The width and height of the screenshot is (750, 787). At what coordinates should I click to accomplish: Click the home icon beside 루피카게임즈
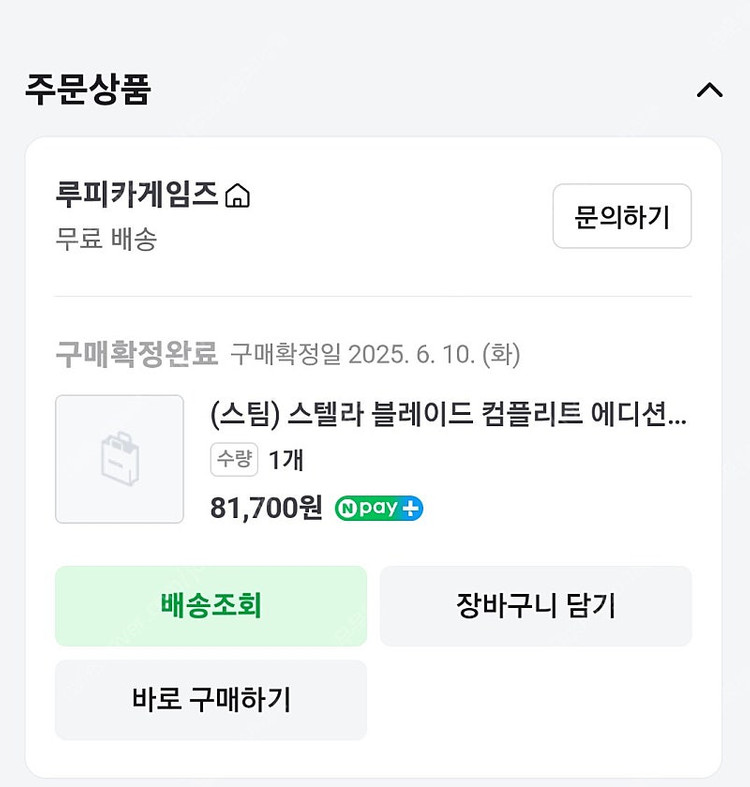[238, 195]
